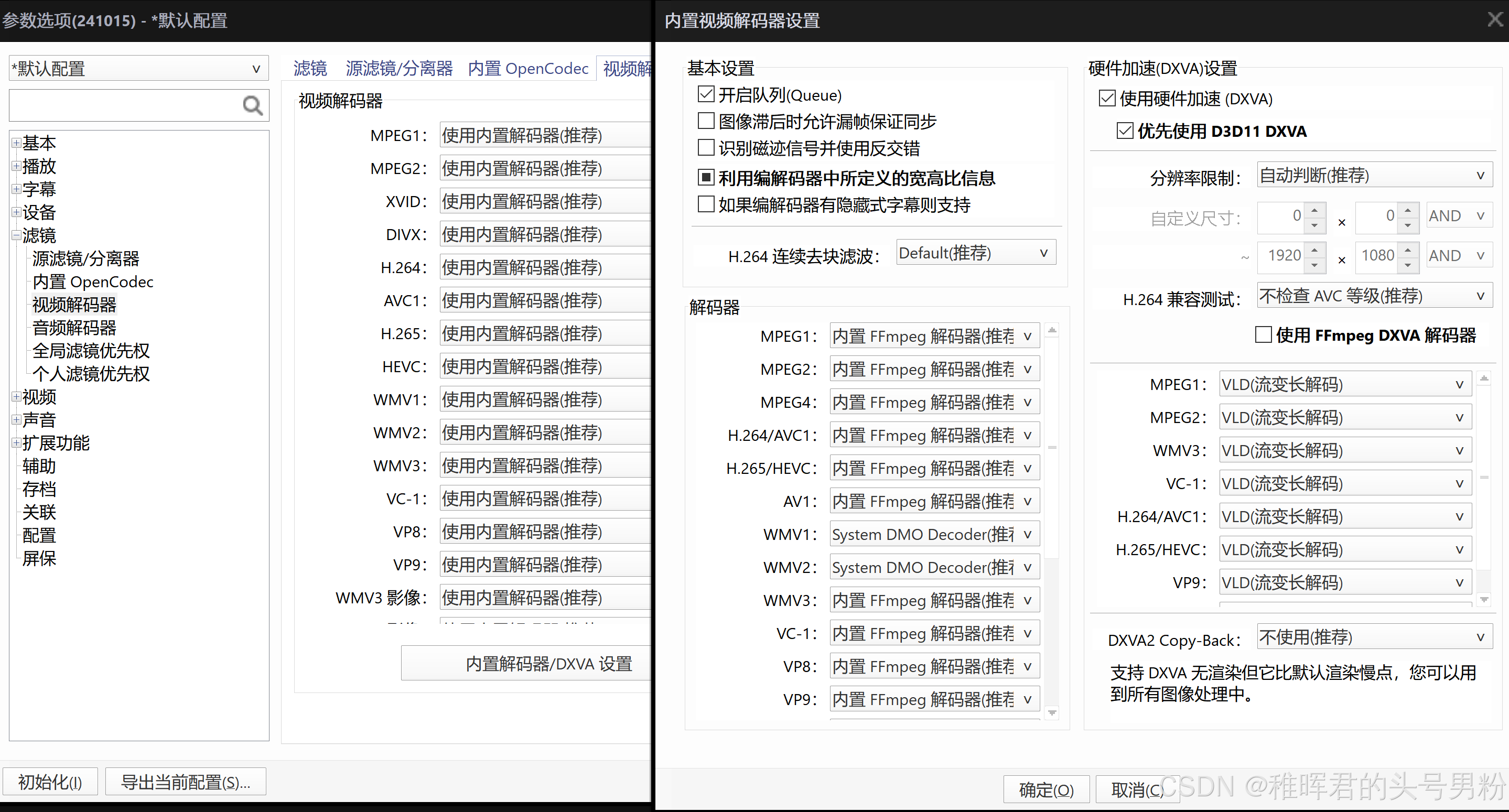1509x812 pixels.
Task: Click 导出当前配置(S)... button
Action: pyautogui.click(x=186, y=782)
